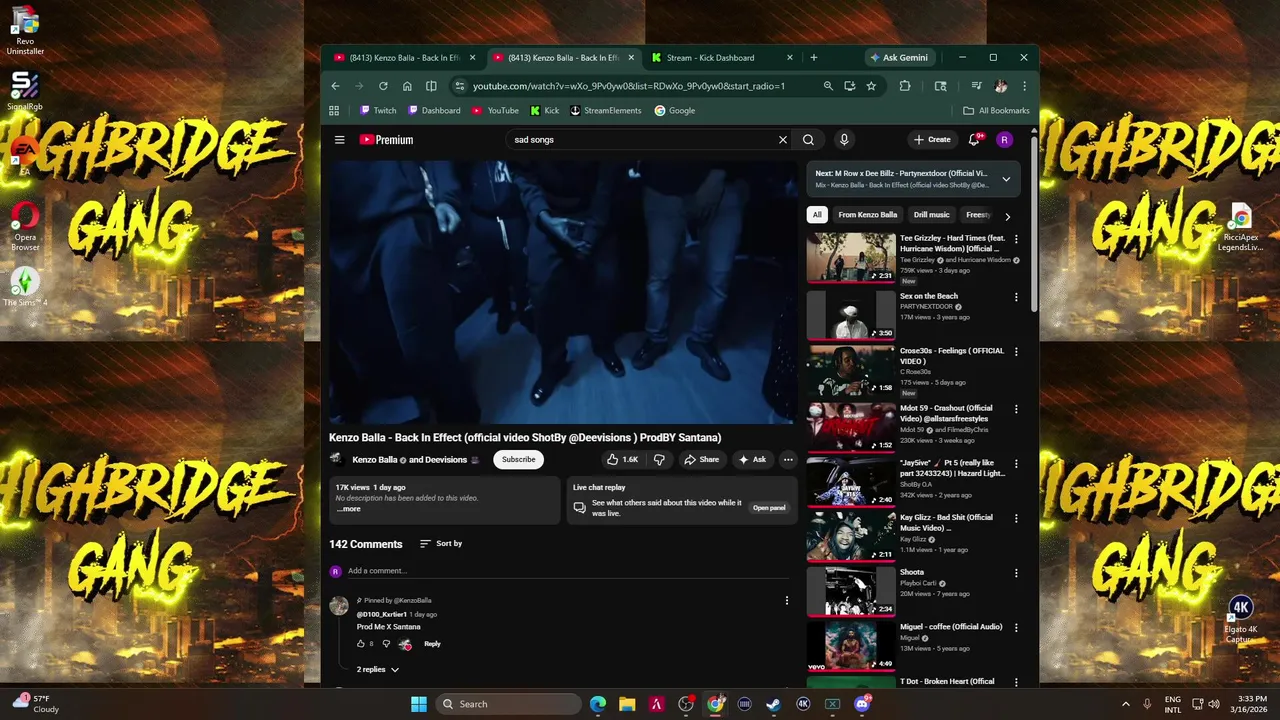This screenshot has height=720, width=1280.
Task: Click the YouTube Premium logo
Action: click(x=386, y=140)
